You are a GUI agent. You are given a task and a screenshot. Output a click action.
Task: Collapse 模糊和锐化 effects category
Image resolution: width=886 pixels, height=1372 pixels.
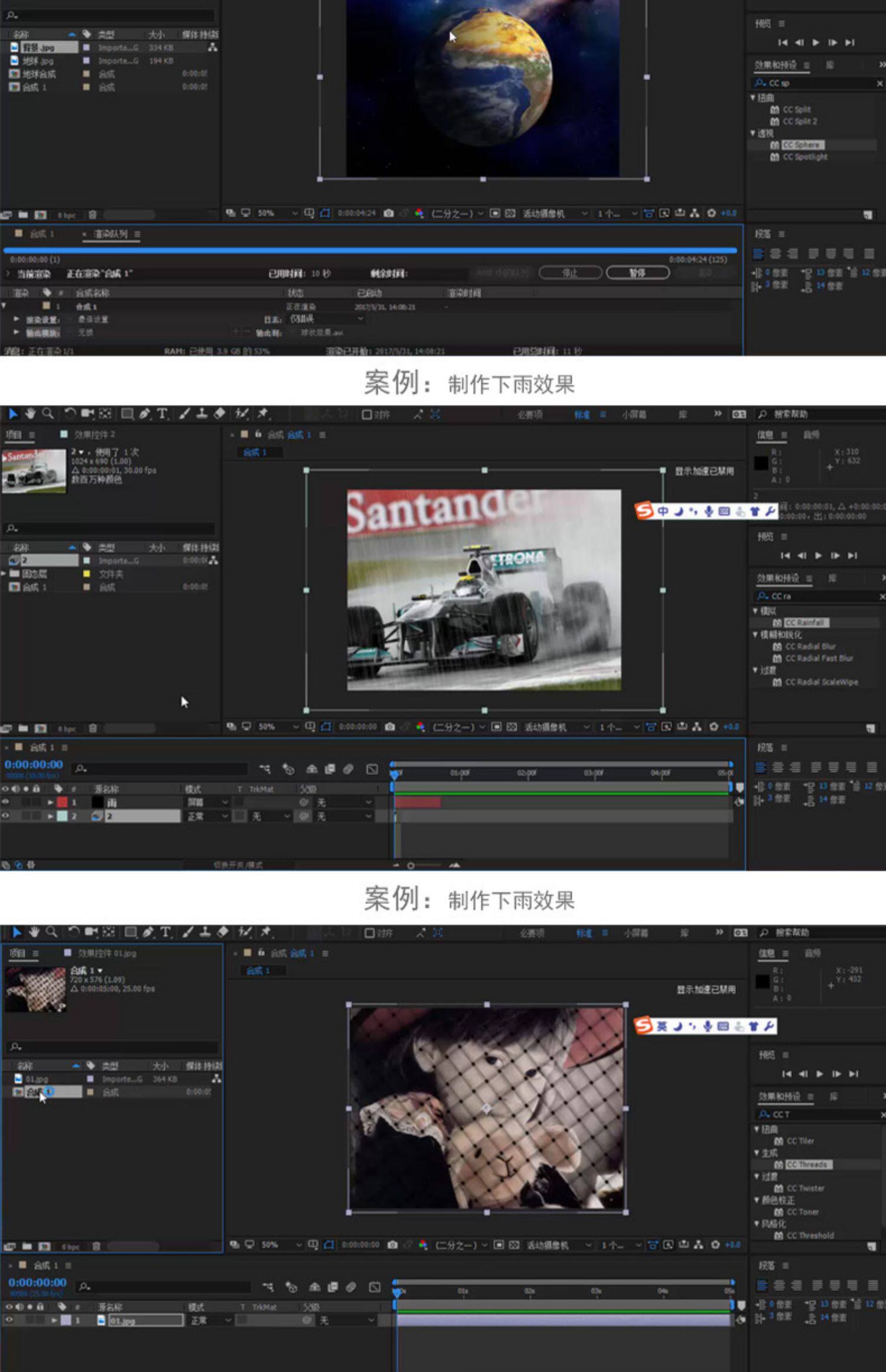coord(755,635)
